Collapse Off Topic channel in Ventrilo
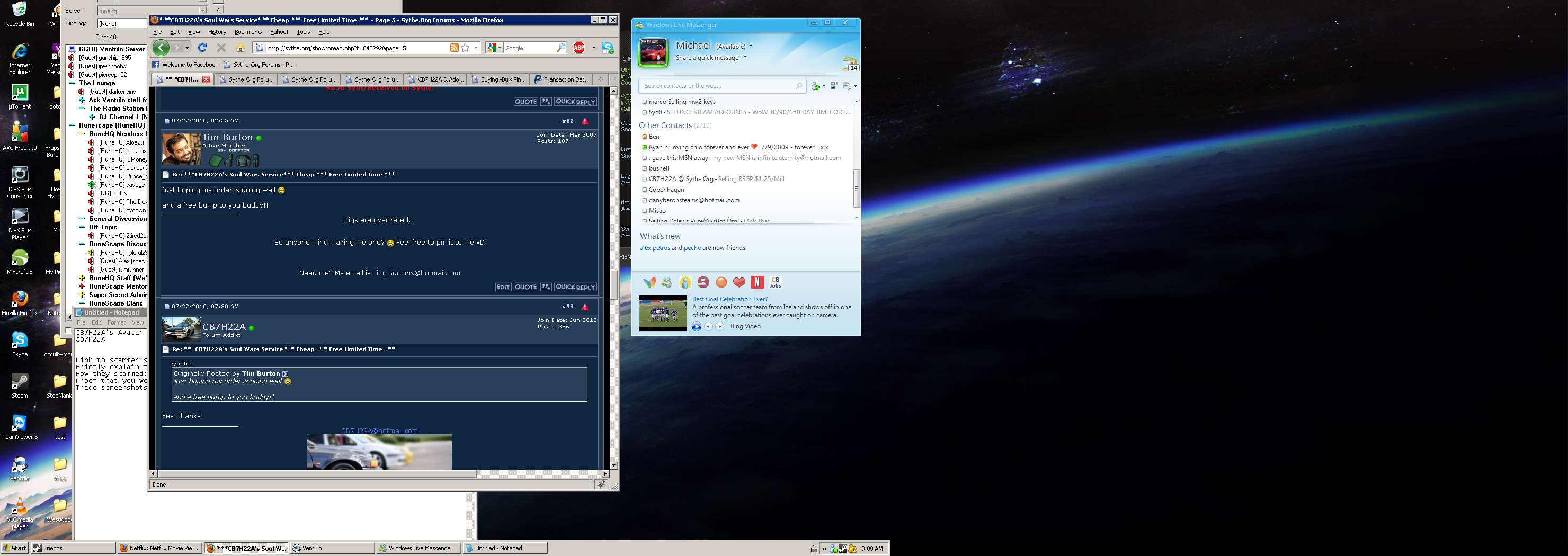 point(82,227)
